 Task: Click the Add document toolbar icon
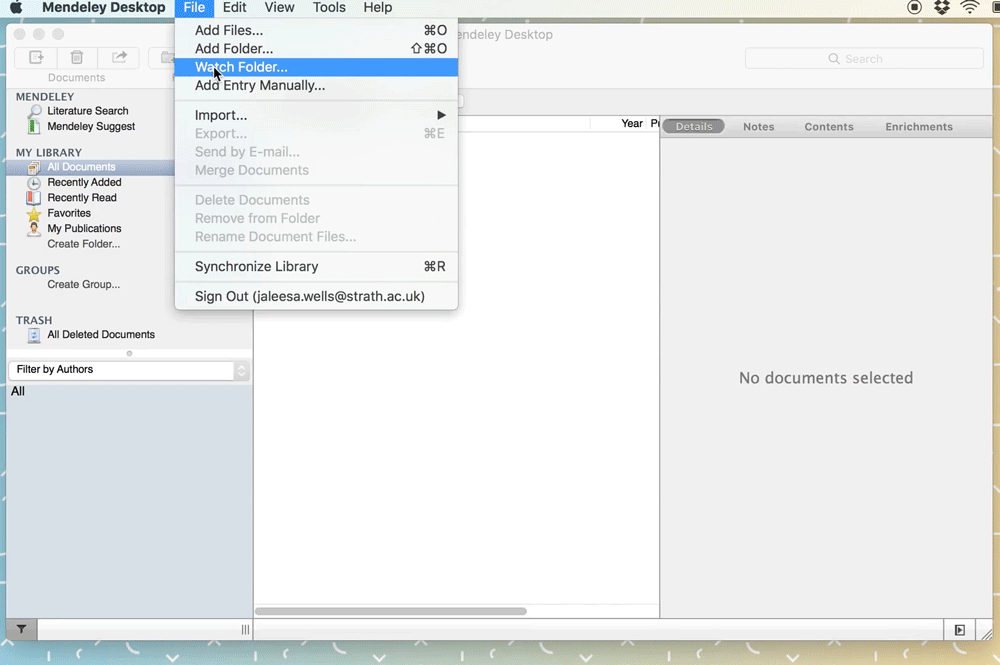(x=36, y=57)
